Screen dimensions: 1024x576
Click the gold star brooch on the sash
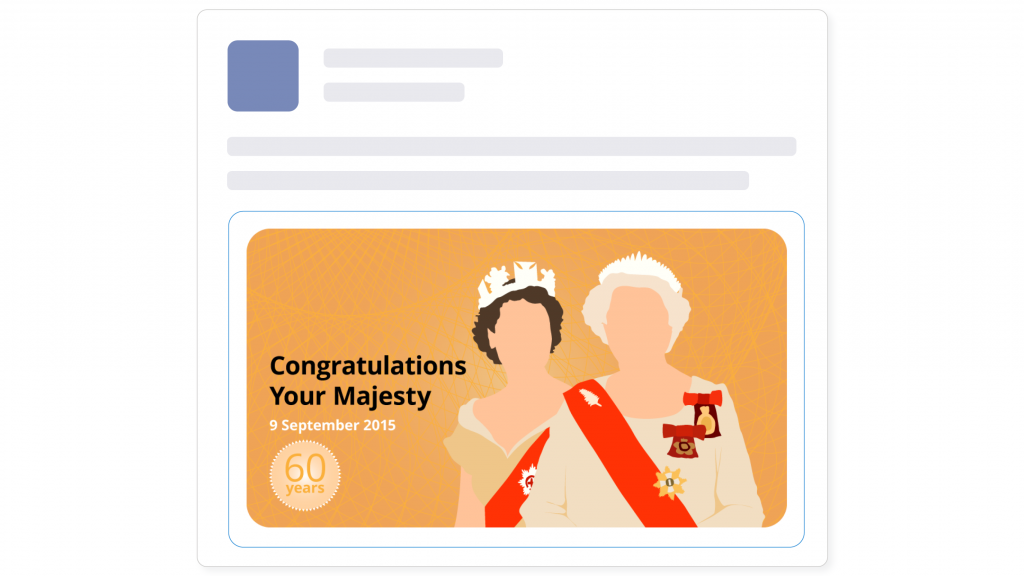pos(669,483)
